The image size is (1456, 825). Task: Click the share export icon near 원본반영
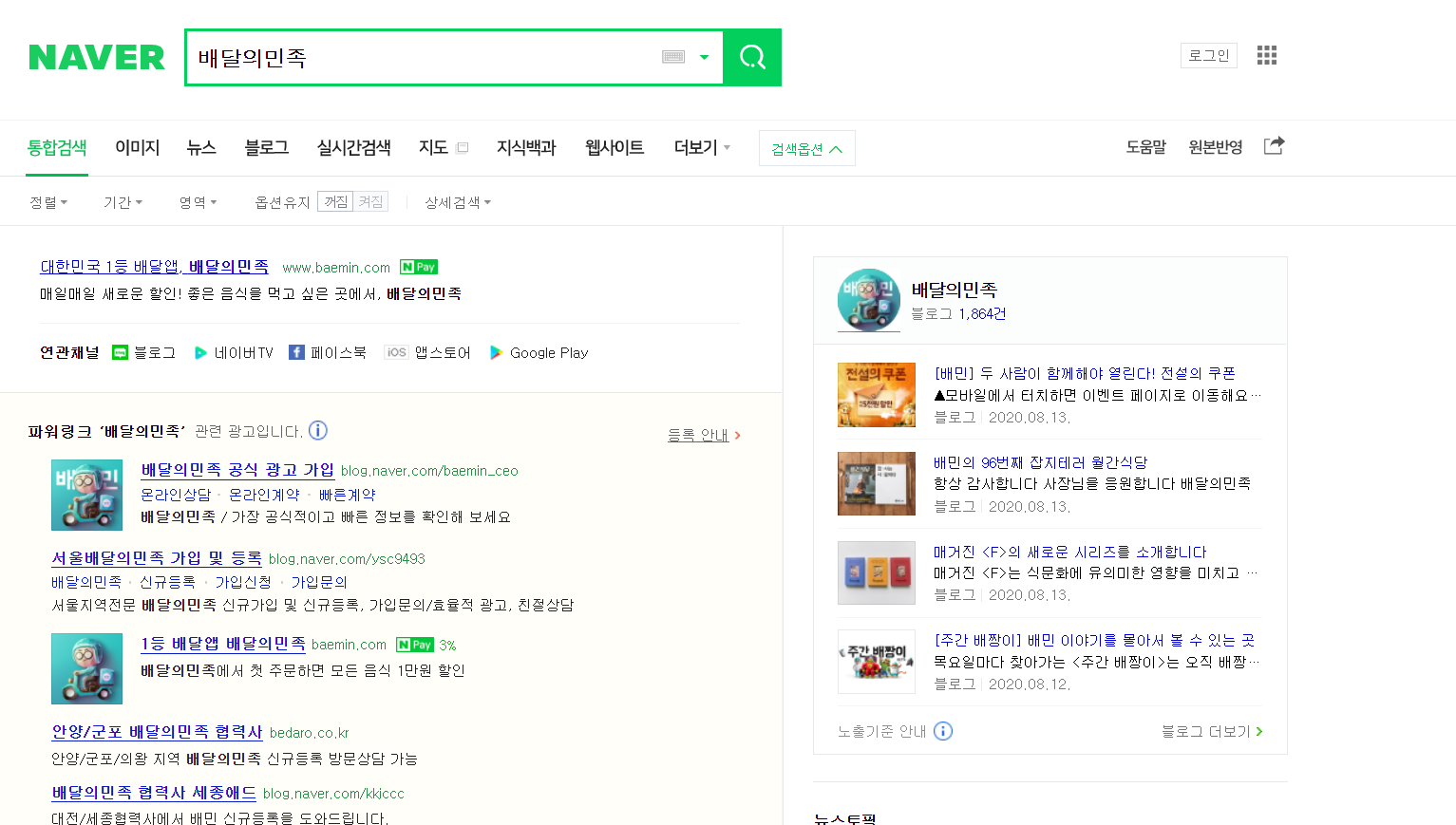coord(1274,145)
